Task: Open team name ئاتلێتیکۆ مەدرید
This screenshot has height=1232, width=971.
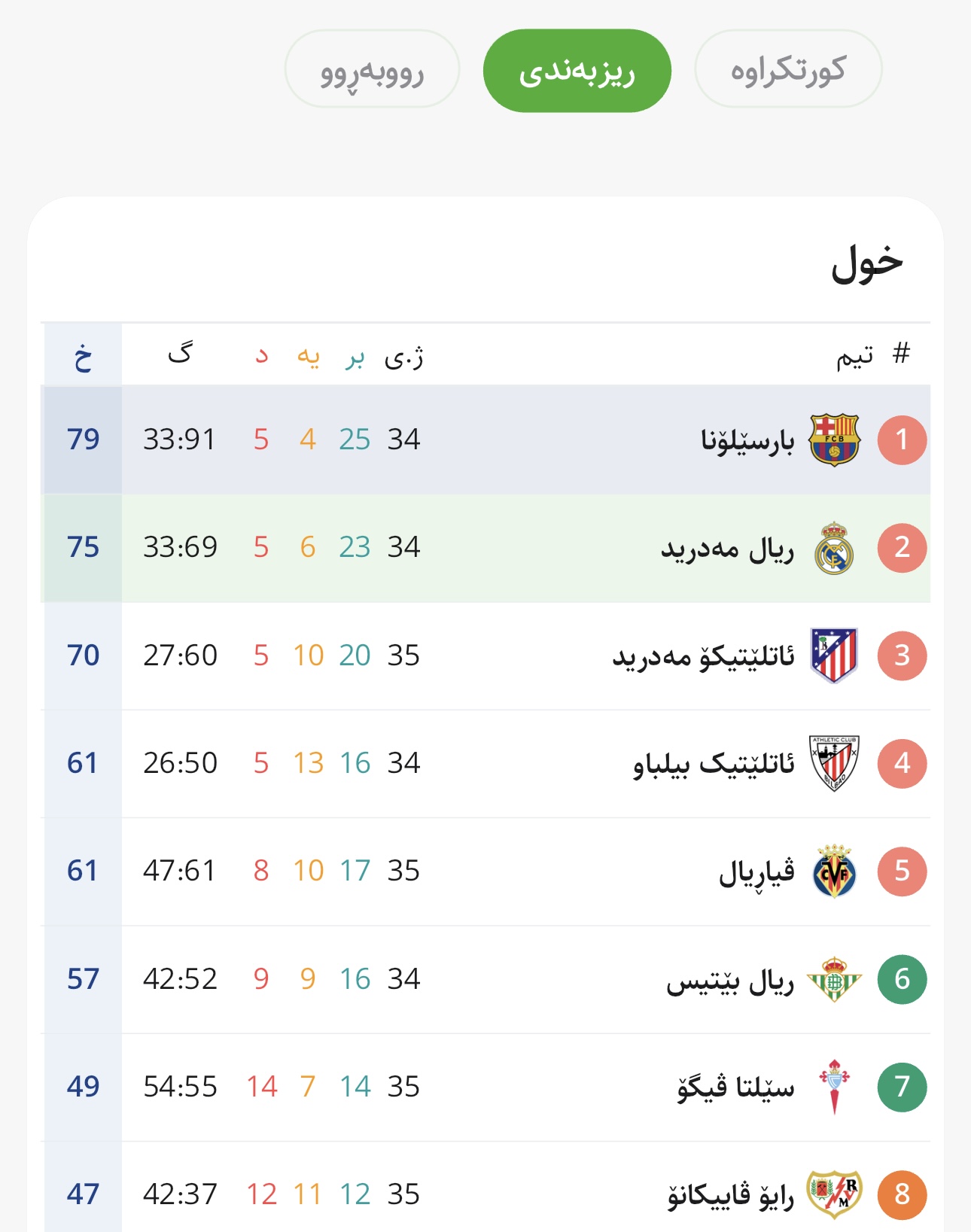Action: click(x=703, y=656)
